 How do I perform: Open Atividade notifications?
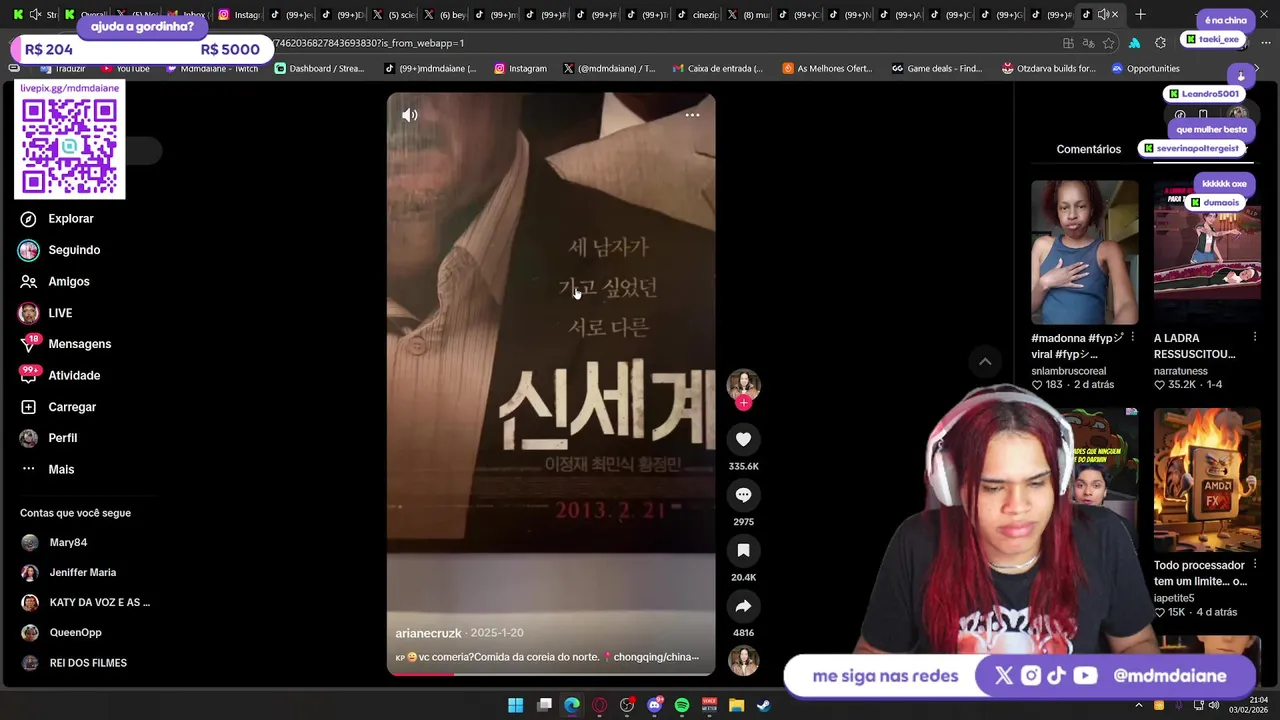tap(74, 376)
